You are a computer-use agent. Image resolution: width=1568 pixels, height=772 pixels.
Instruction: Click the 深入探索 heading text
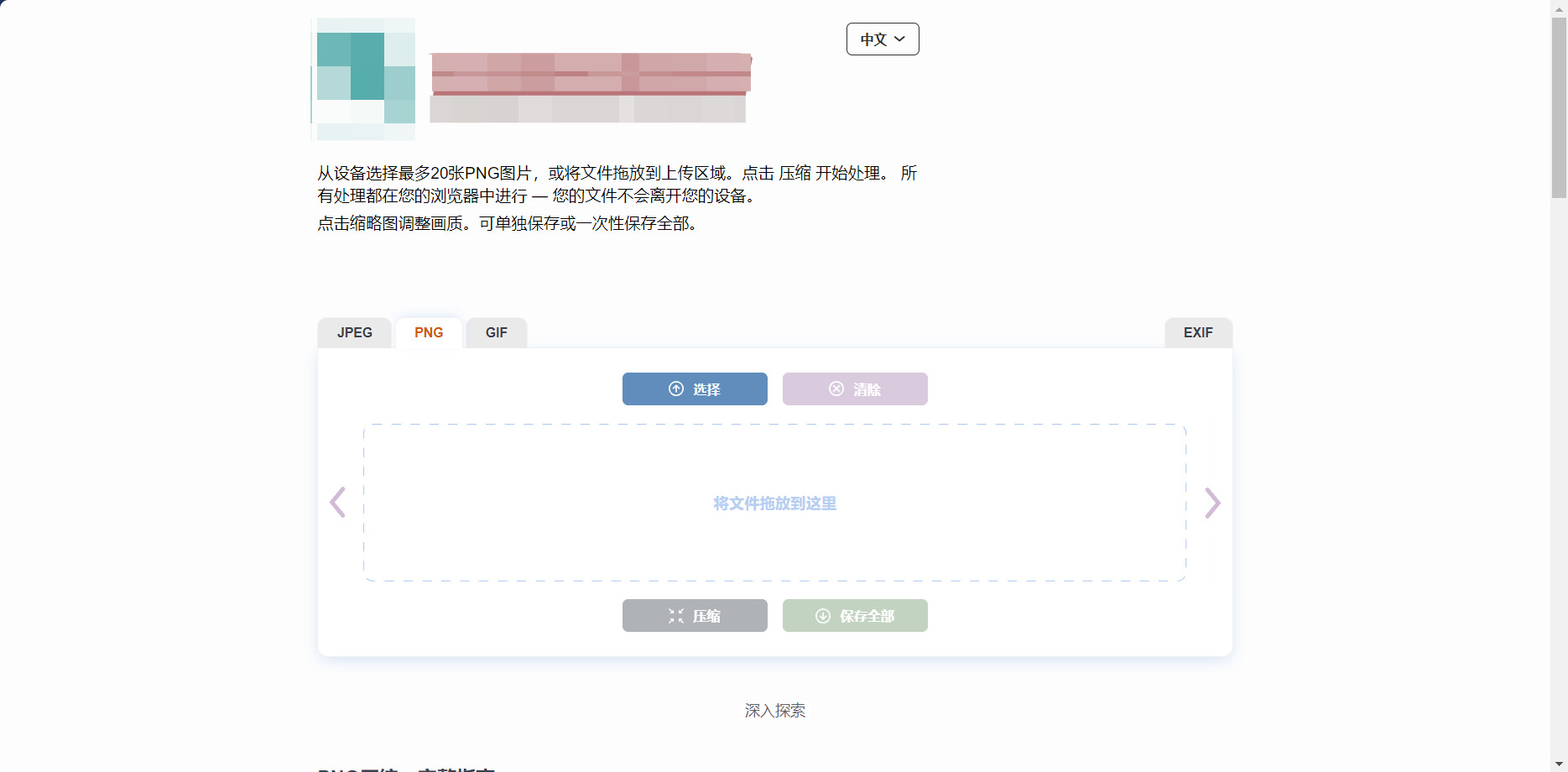(x=774, y=711)
